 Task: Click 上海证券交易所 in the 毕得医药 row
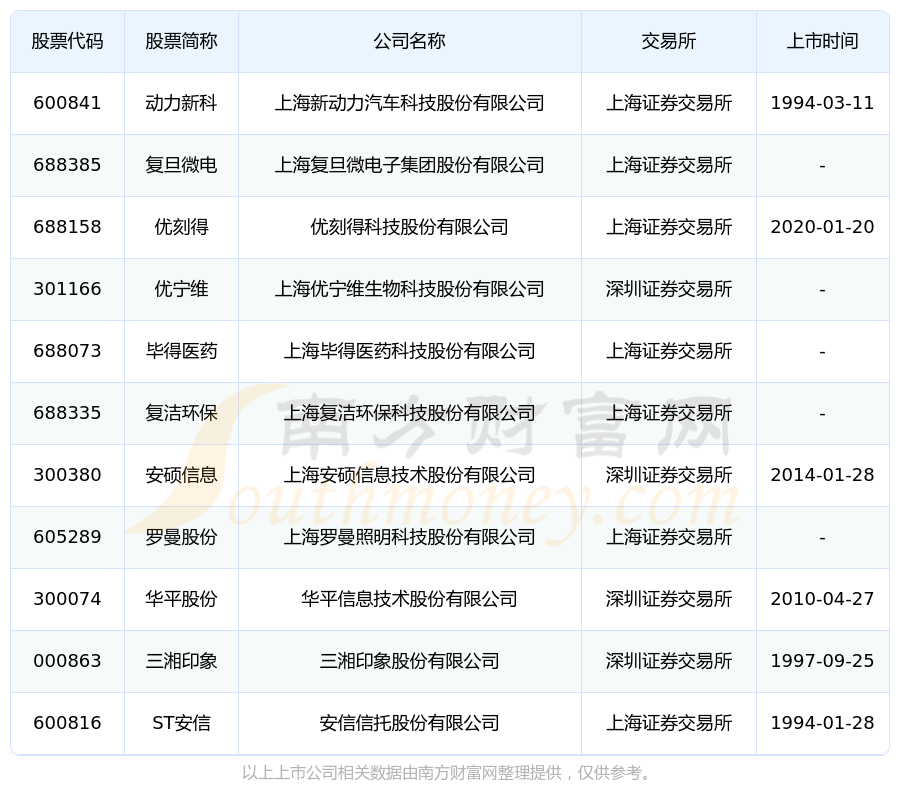(669, 351)
